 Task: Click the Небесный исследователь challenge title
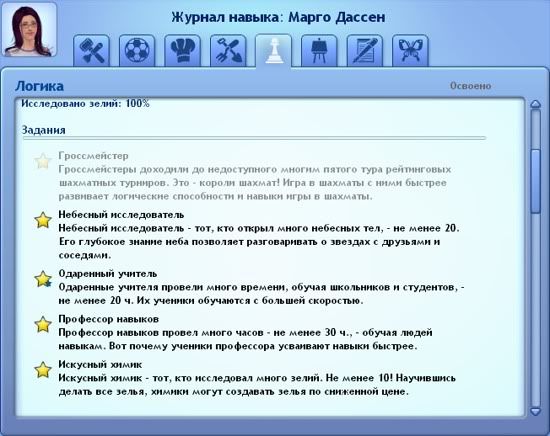pyautogui.click(x=121, y=215)
